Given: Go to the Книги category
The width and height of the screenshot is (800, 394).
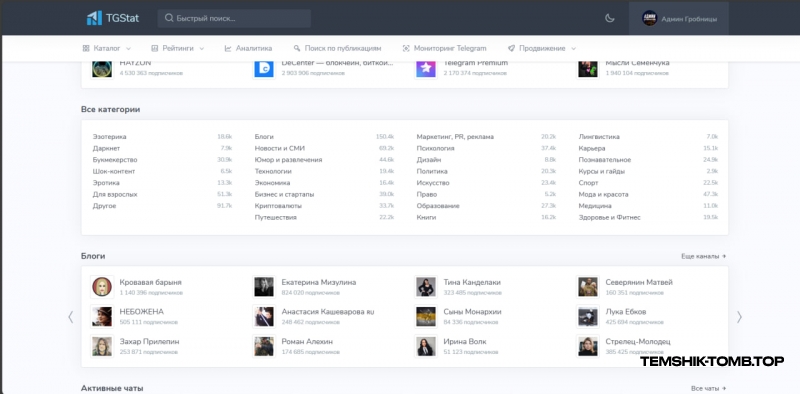Looking at the screenshot, I should (426, 217).
